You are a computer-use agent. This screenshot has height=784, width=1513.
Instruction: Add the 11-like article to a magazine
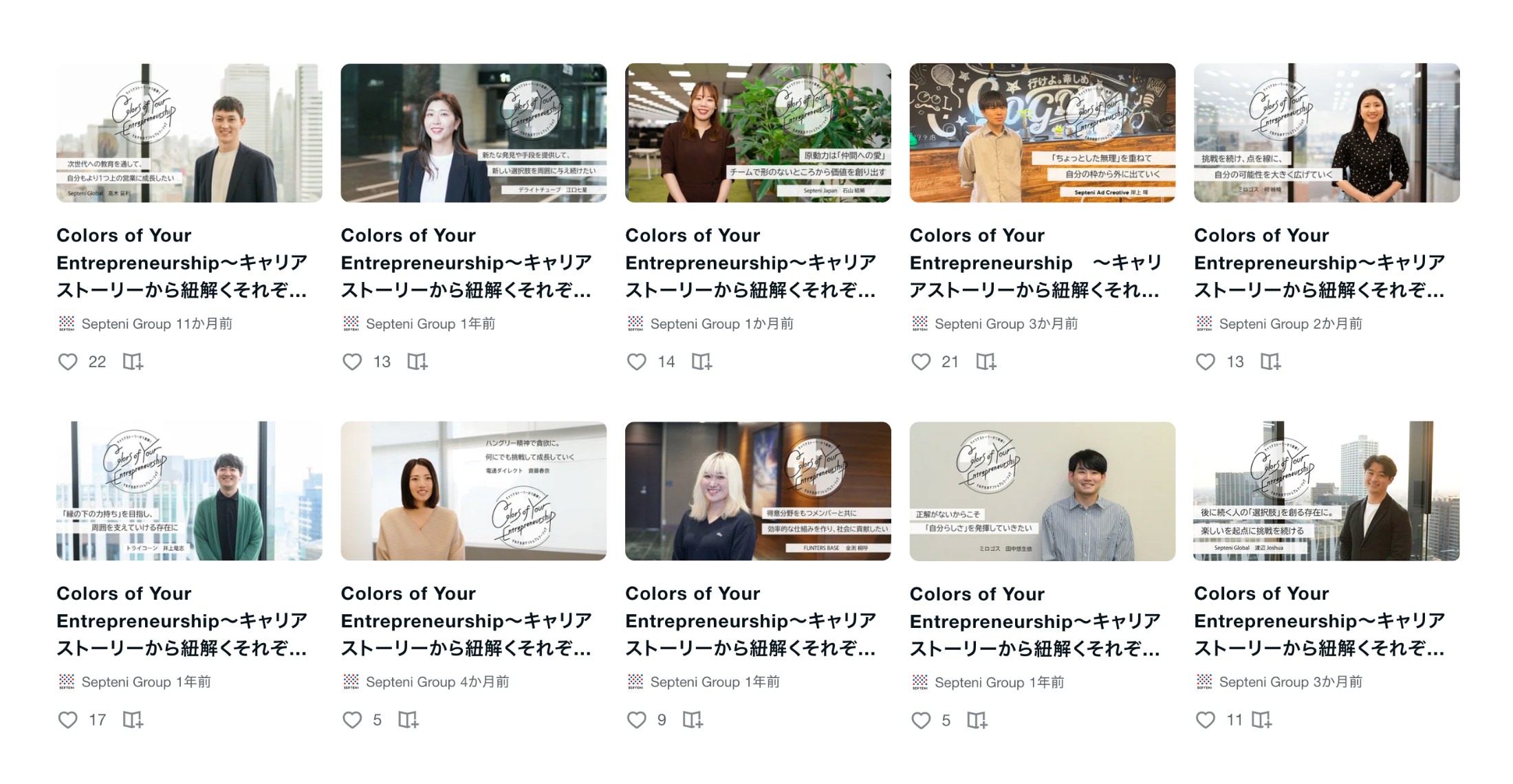(x=1261, y=720)
